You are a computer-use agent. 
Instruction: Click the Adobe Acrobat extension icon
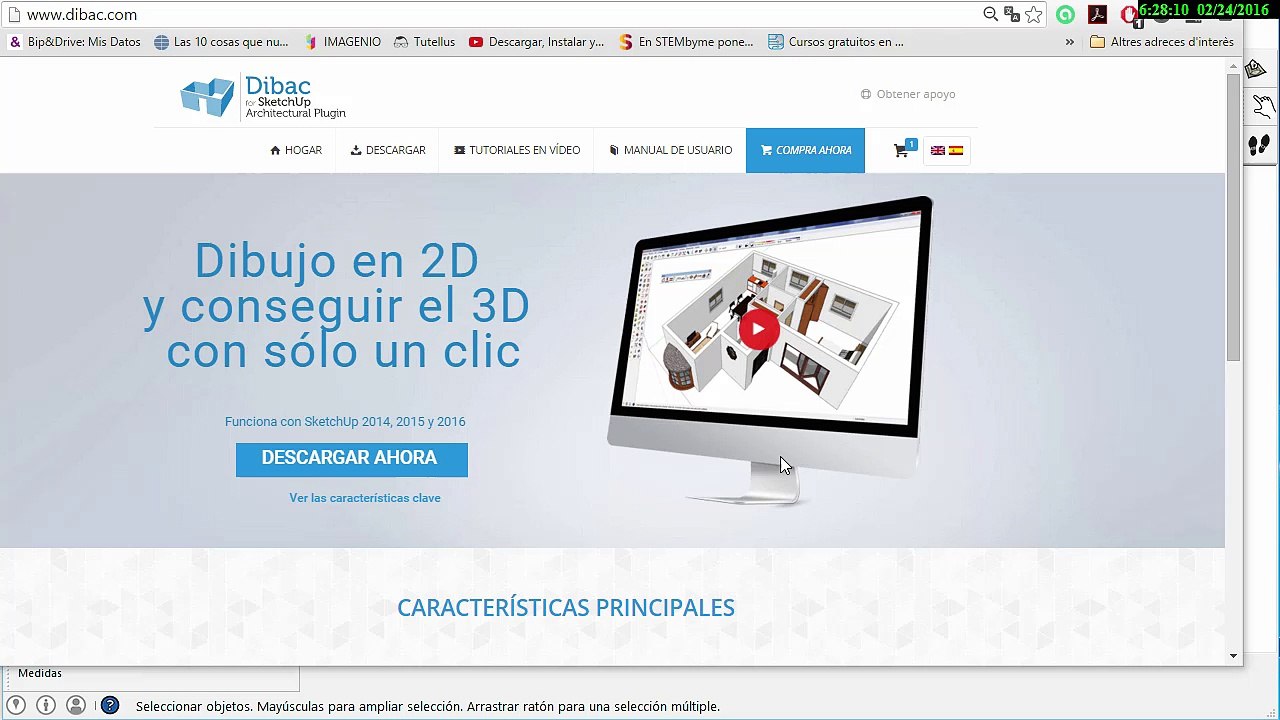pos(1098,14)
